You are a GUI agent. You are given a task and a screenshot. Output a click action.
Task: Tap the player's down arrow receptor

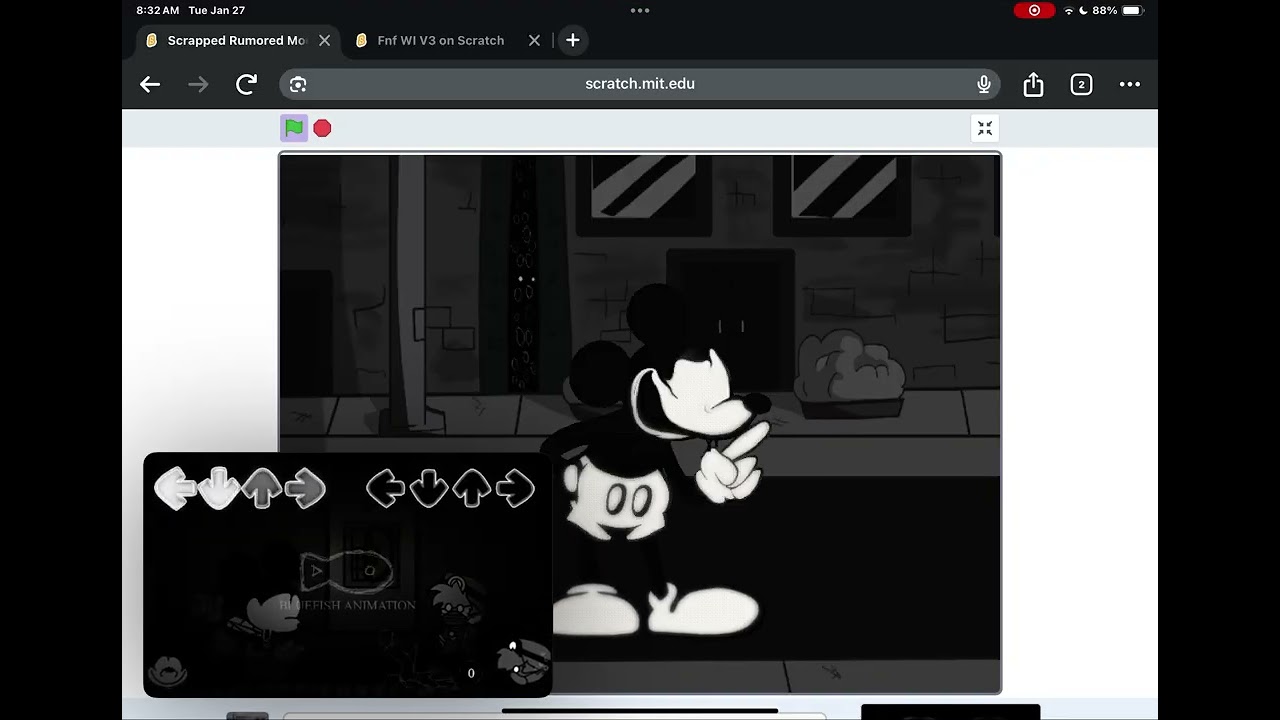pos(429,489)
